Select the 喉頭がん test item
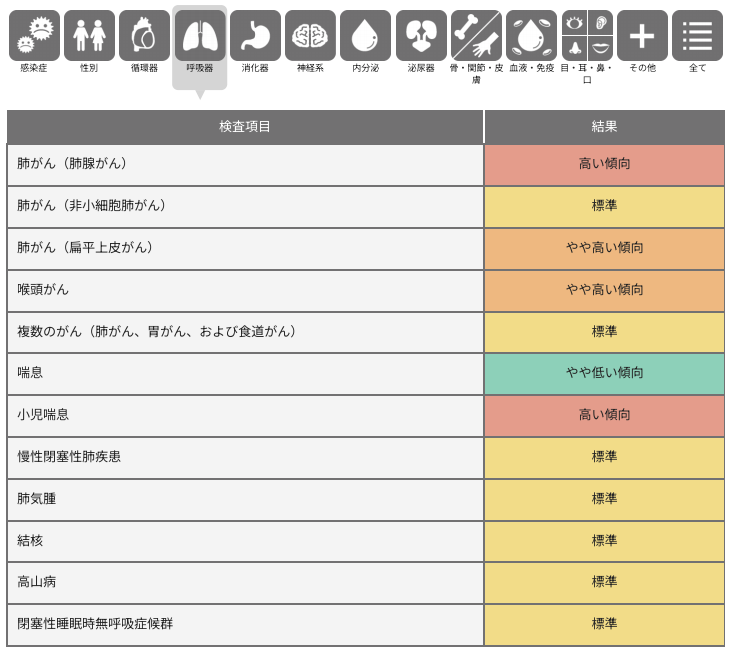The image size is (729, 653). tap(245, 290)
